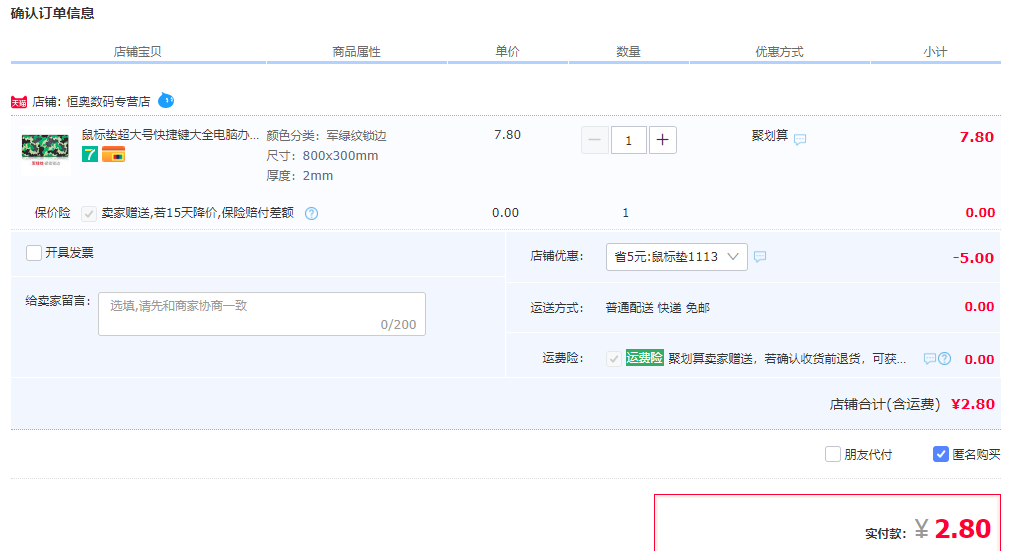Viewport: 1012px width, 551px height.
Task: Click comment icon in 运费险 row
Action: pos(929,359)
